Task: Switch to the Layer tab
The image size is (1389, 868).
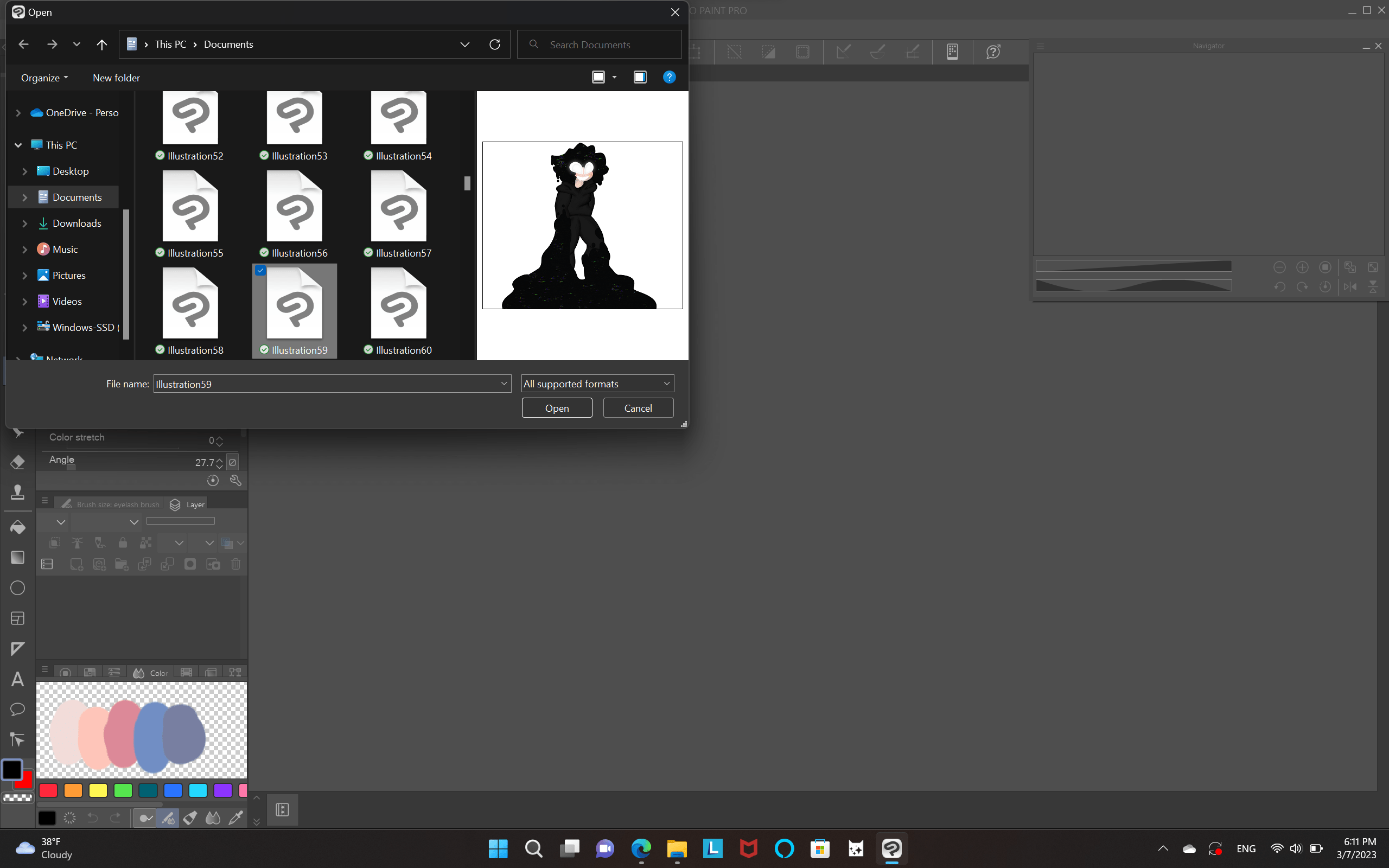Action: [x=188, y=504]
